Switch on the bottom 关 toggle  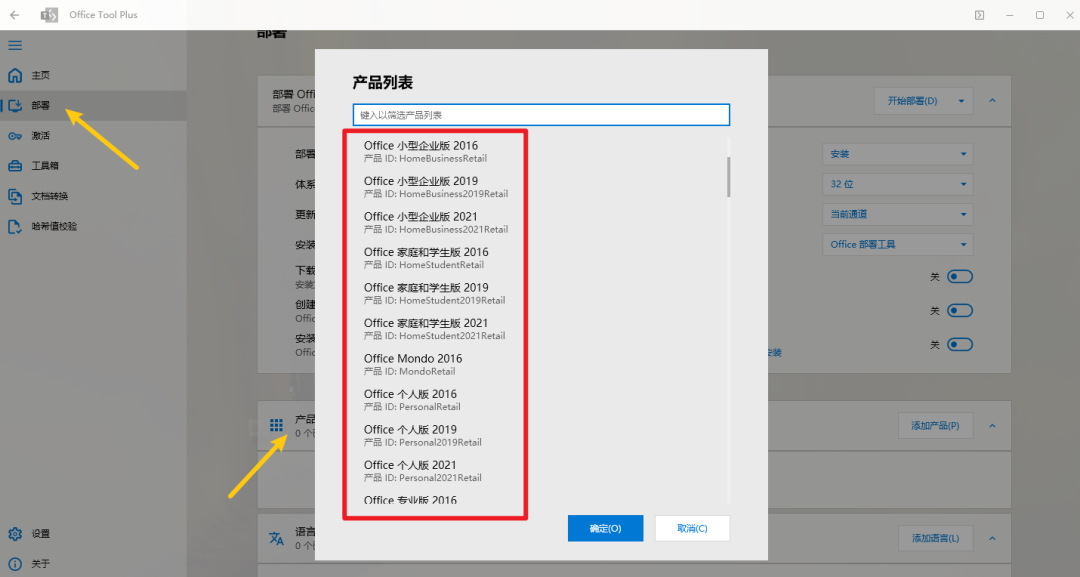[959, 344]
